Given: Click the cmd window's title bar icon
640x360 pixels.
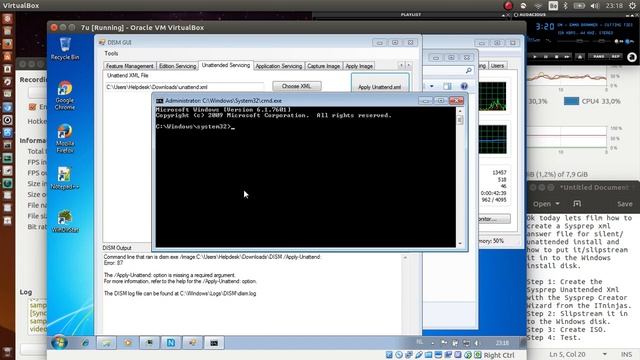Looking at the screenshot, I should [x=160, y=101].
